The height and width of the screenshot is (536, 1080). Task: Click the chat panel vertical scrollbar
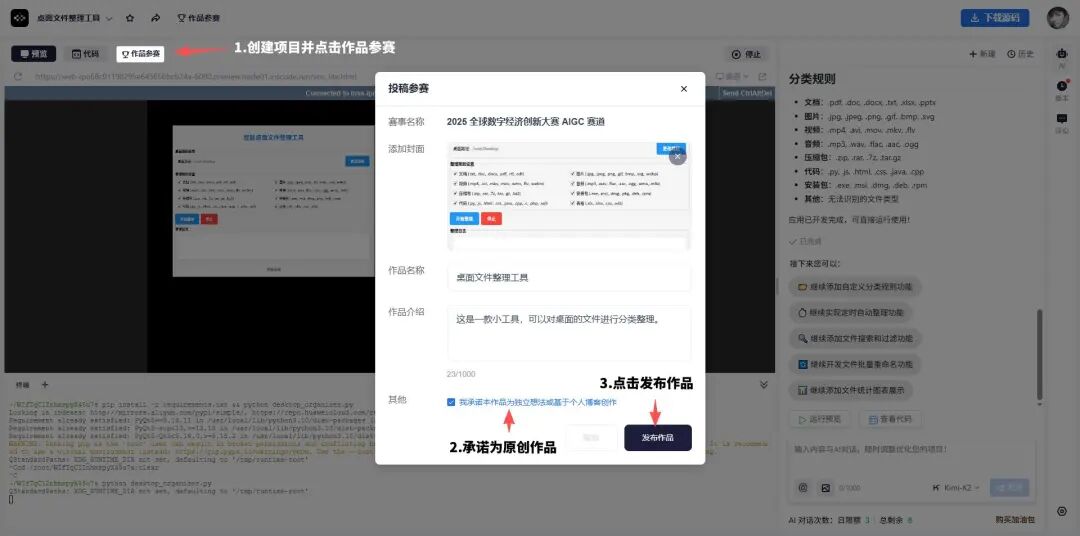coord(1039,353)
